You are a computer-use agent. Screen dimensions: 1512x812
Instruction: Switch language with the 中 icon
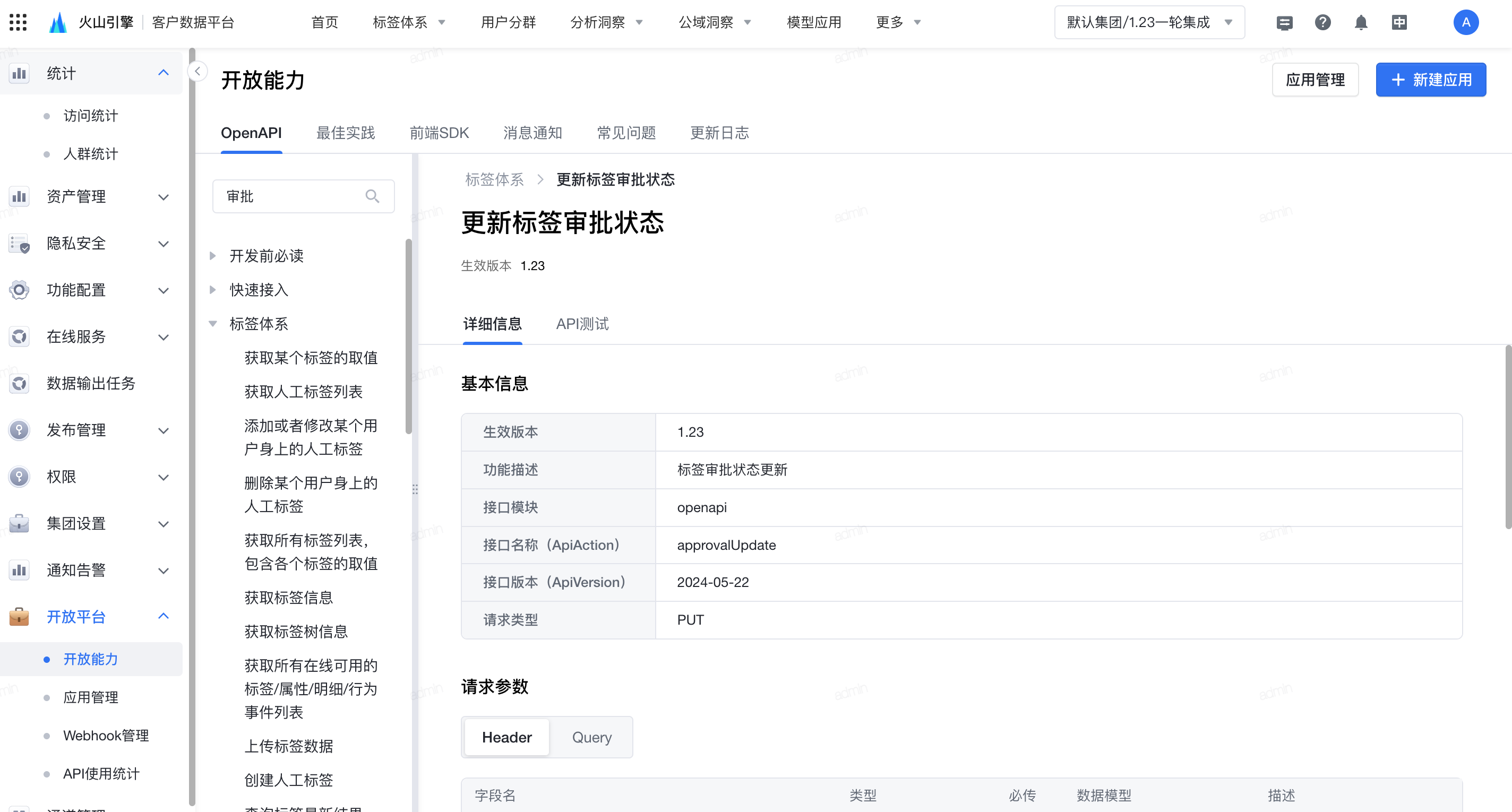click(x=1399, y=22)
